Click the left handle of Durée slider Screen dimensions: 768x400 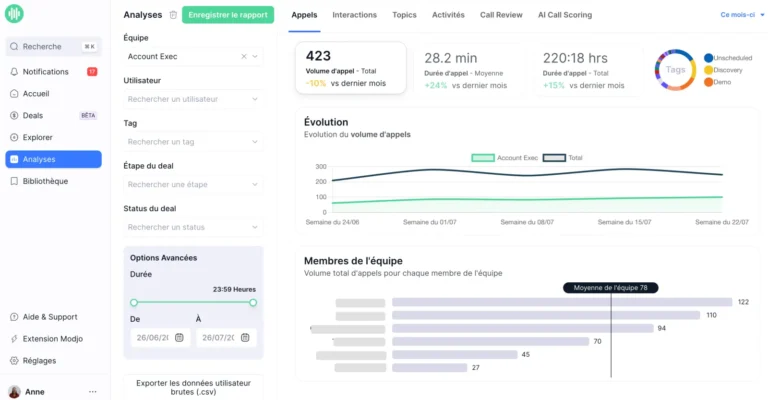(134, 303)
